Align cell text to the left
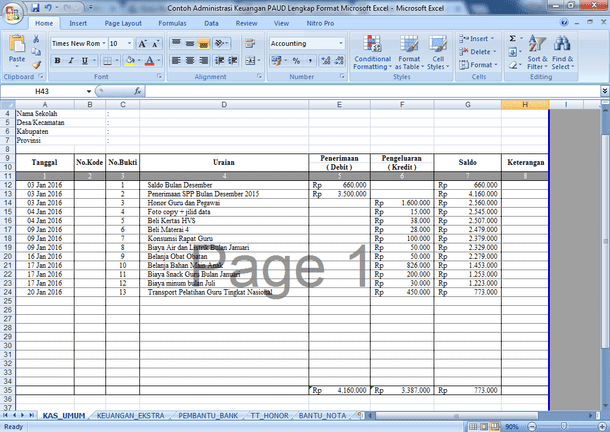The width and height of the screenshot is (610, 432). click(176, 61)
